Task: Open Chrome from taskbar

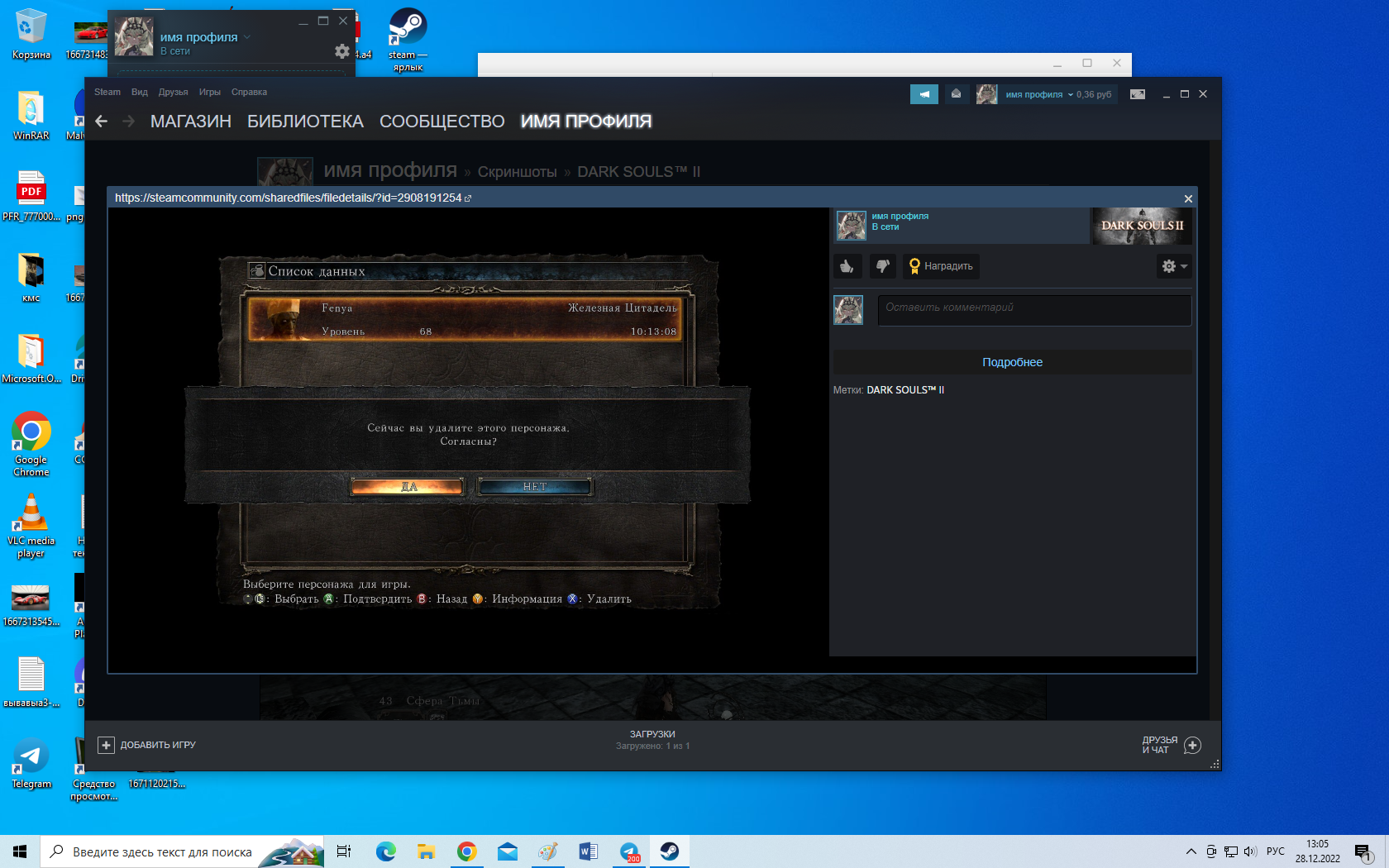Action: [467, 851]
